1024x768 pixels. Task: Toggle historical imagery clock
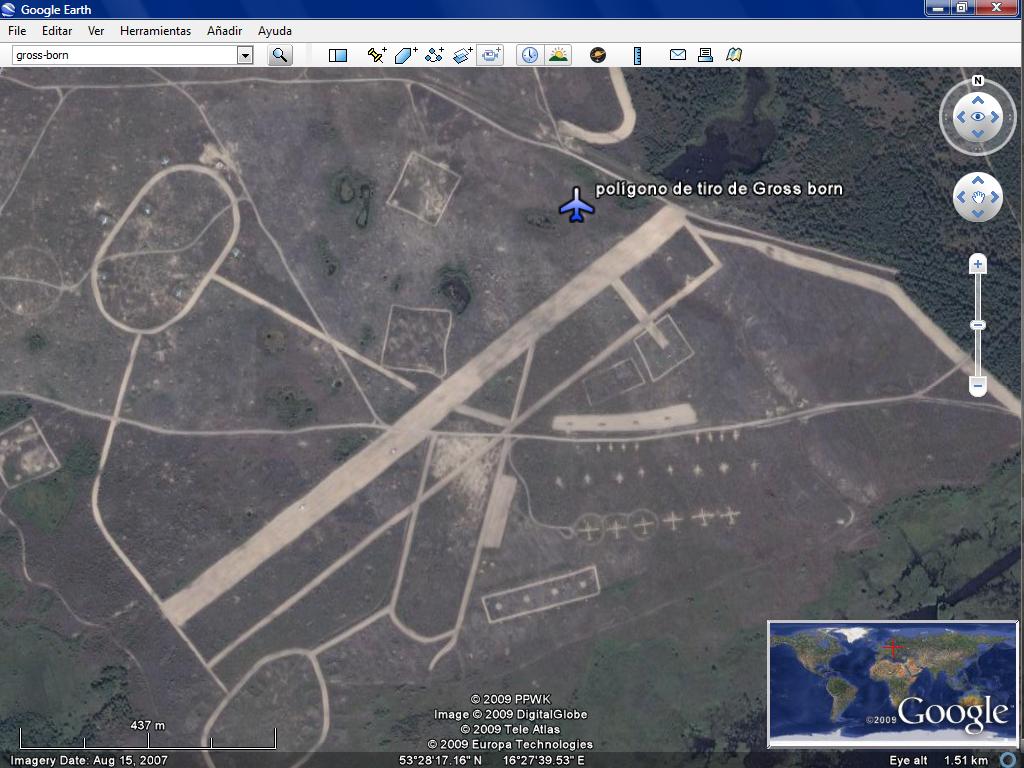529,55
